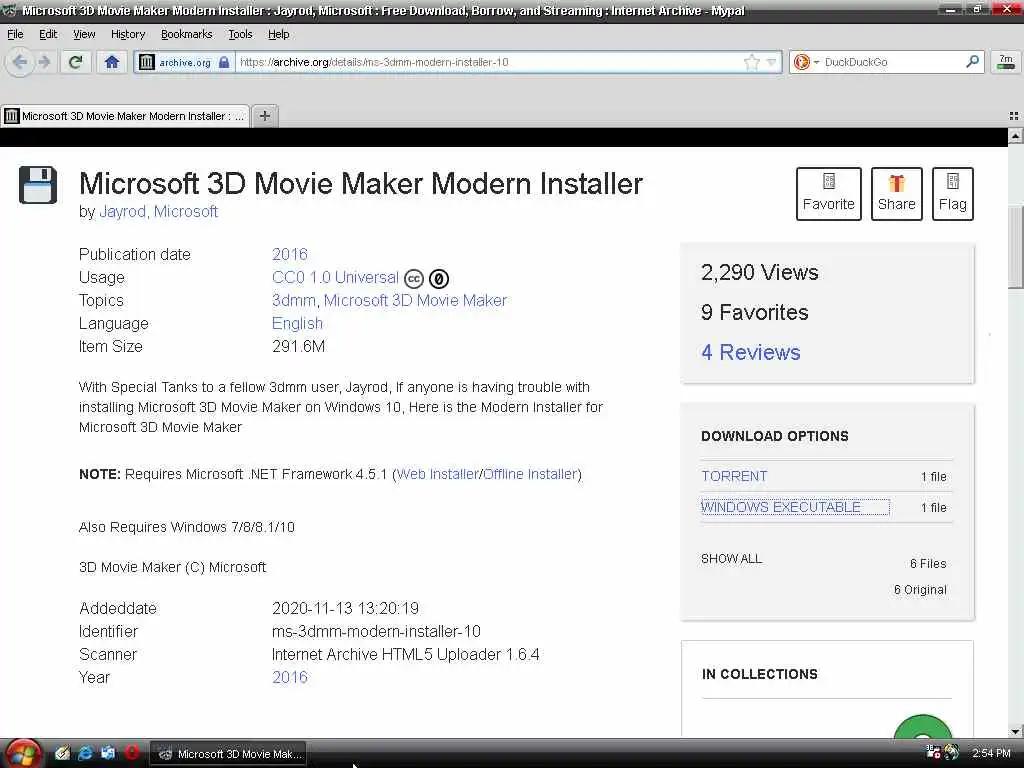Click the Show Desktop quick launch icon
The image size is (1024, 768).
(108, 754)
